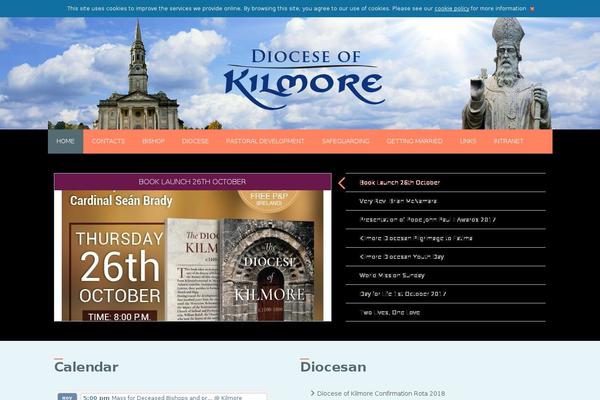This screenshot has width=600, height=400.
Task: Dismiss the cookie notice with the close icon
Action: [532, 8]
